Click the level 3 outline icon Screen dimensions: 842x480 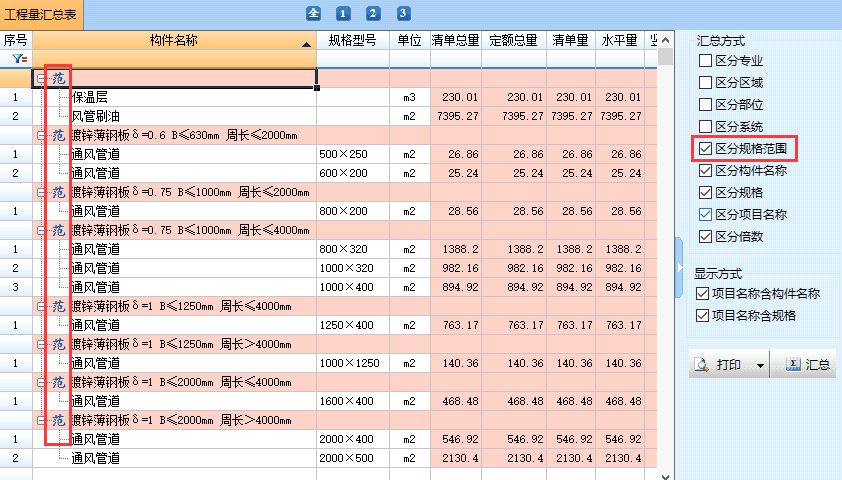point(403,13)
